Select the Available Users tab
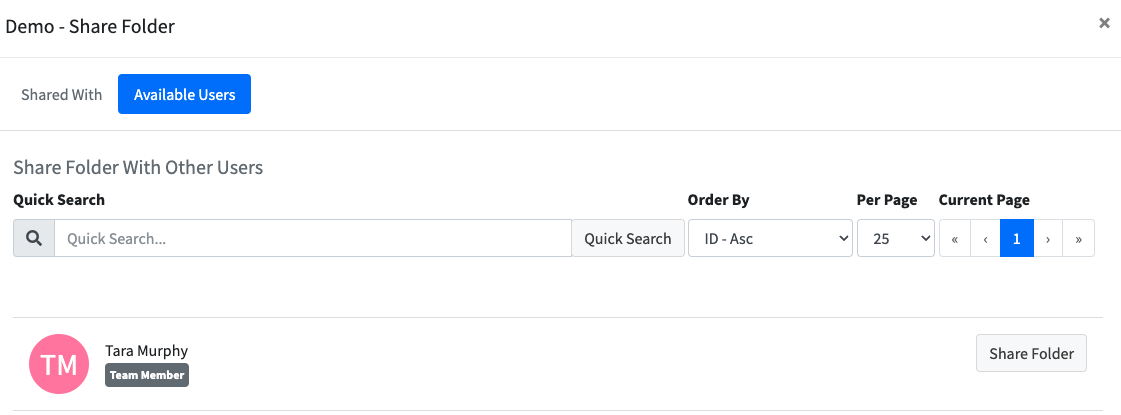 tap(184, 94)
